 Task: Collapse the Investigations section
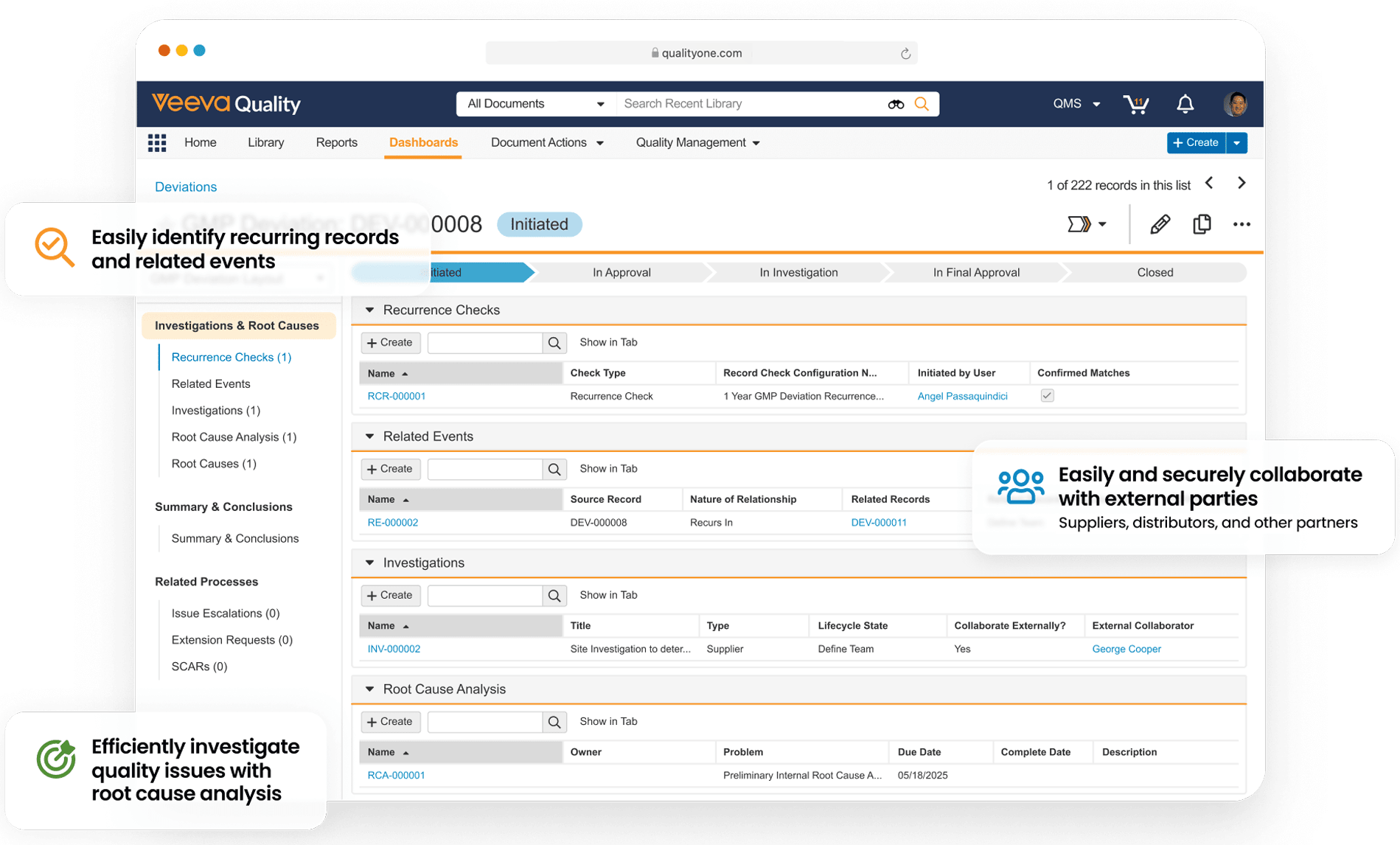(370, 563)
